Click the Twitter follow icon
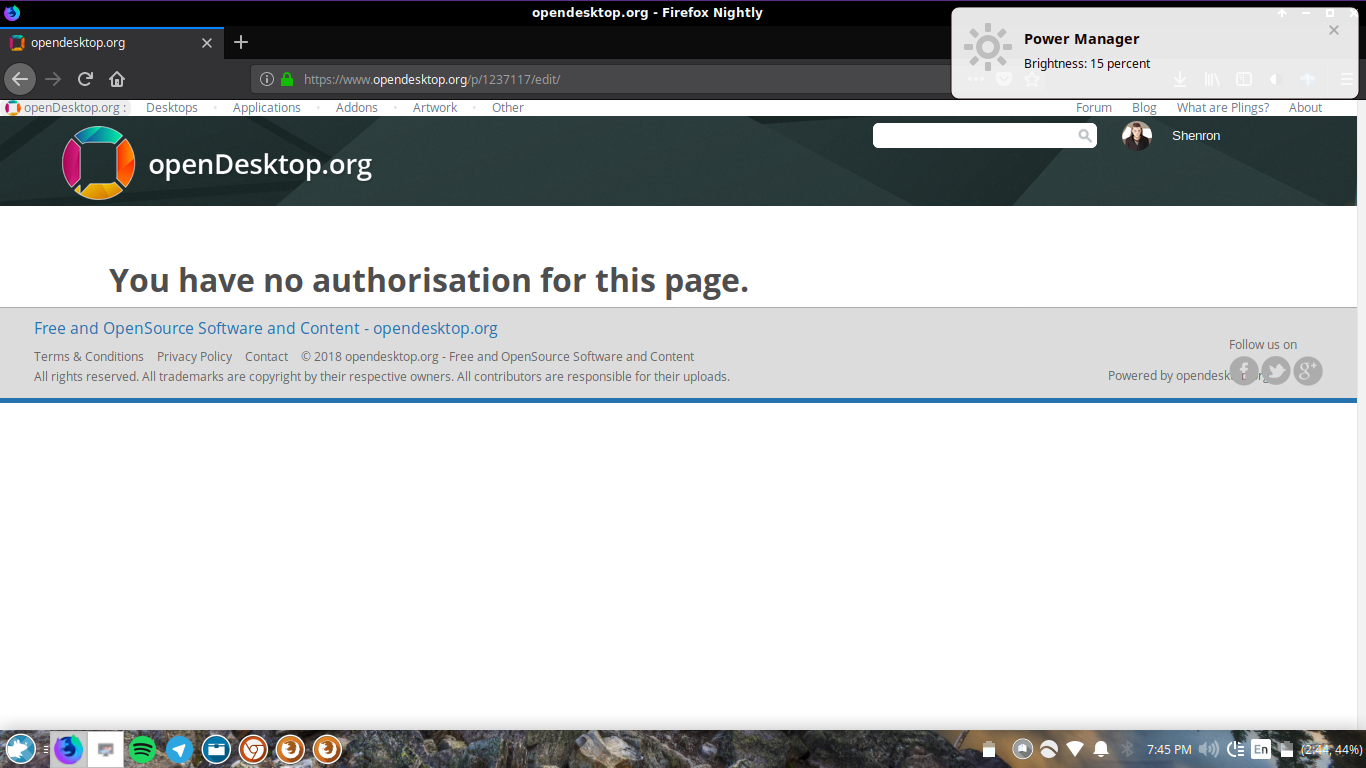Screen dimensions: 1366x768 pos(1276,371)
